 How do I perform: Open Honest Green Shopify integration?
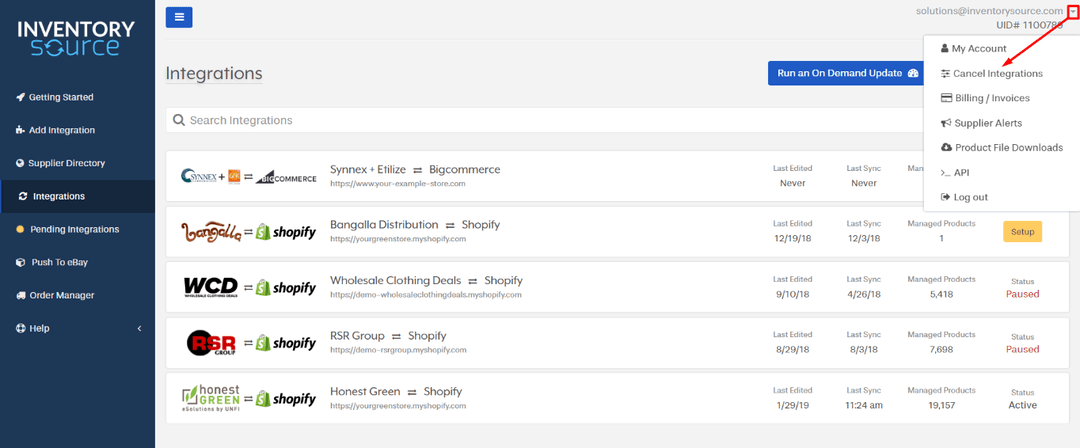396,391
